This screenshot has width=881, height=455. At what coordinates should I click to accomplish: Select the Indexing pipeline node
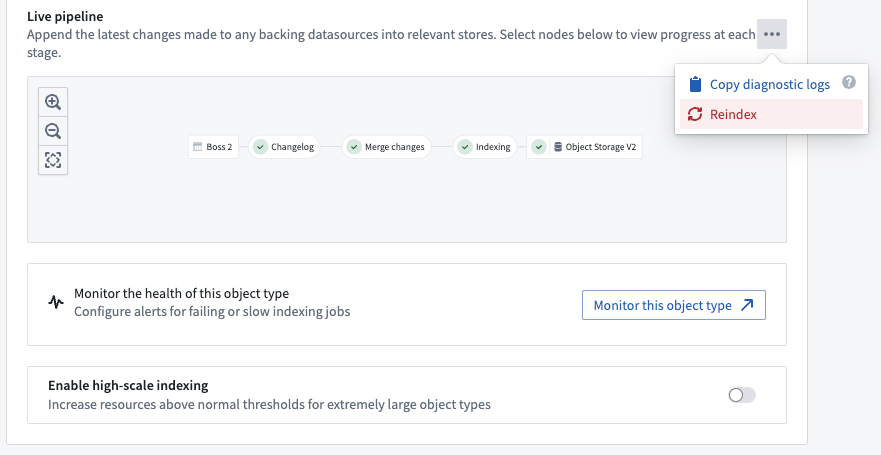click(485, 147)
